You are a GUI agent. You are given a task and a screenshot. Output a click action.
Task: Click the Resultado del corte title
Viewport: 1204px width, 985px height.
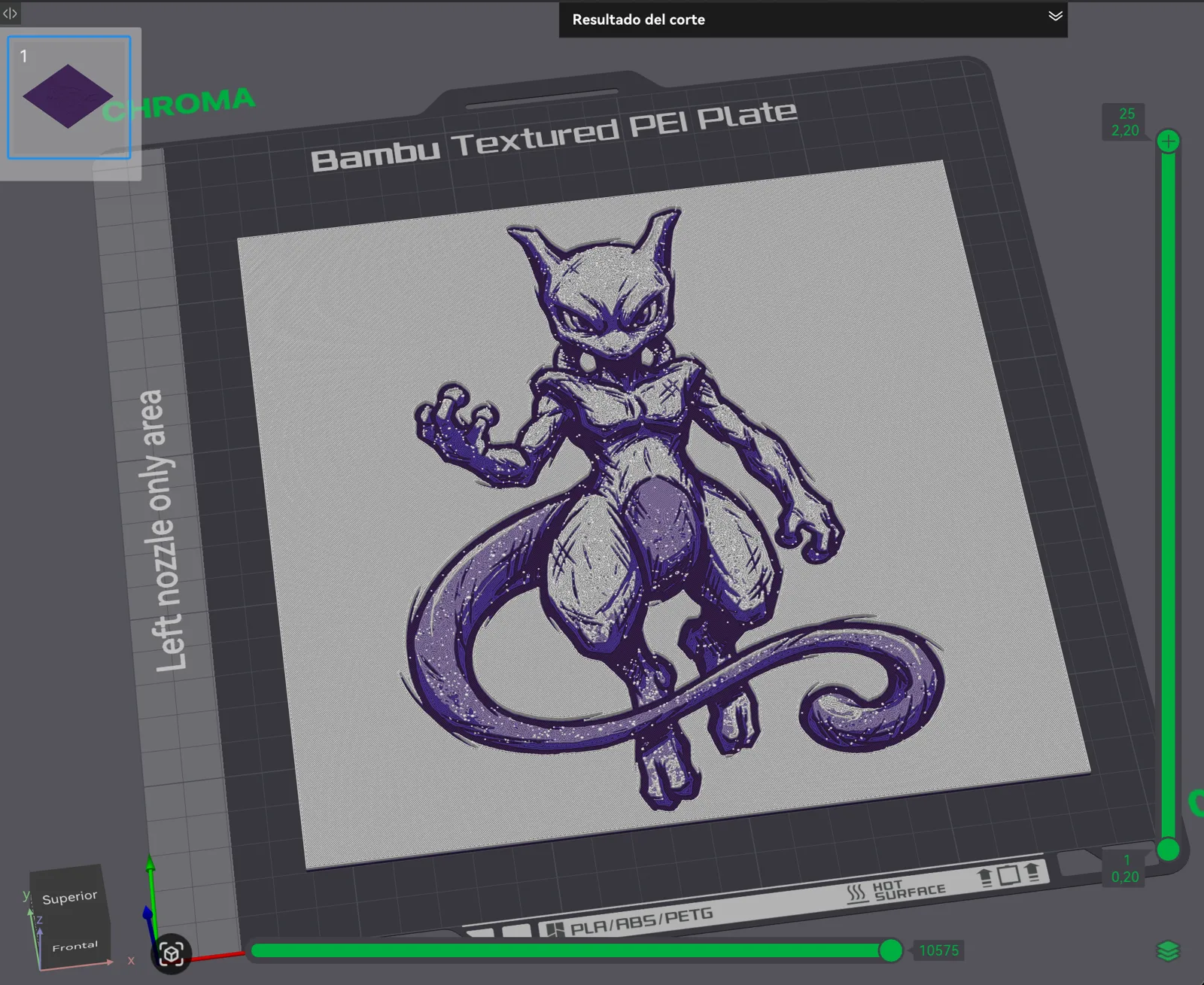coord(638,20)
